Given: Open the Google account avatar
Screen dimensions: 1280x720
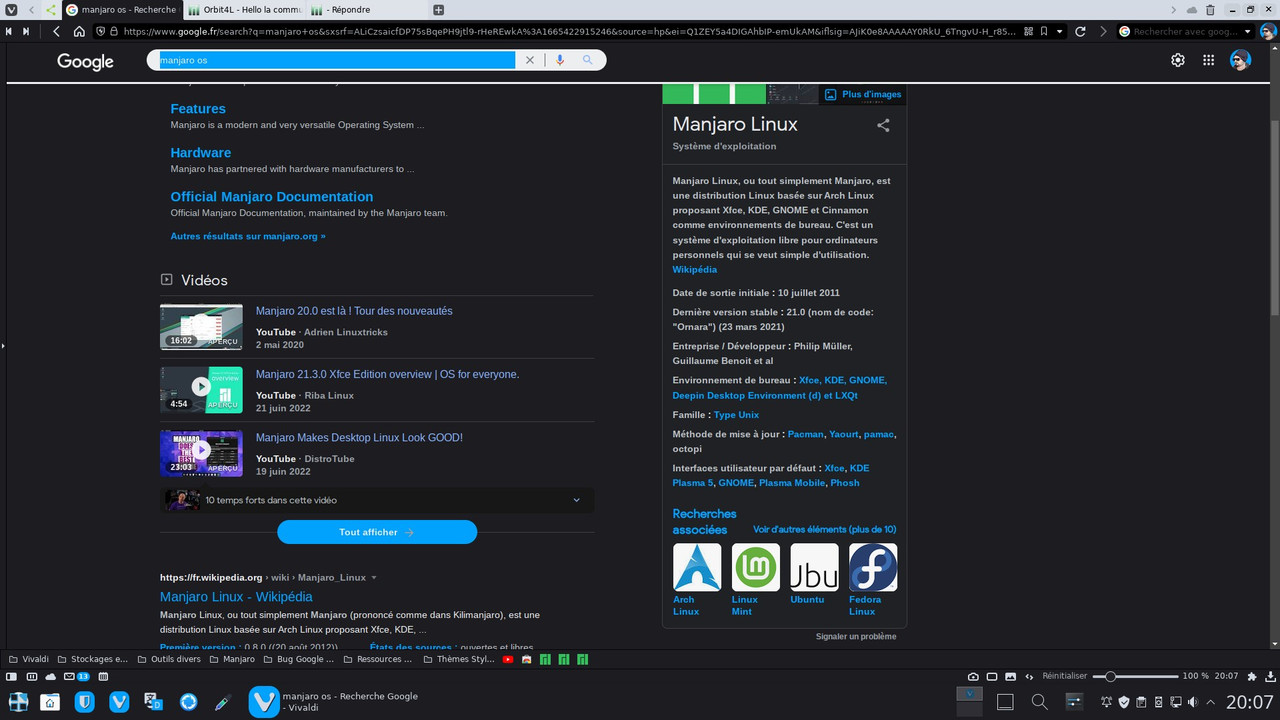Looking at the screenshot, I should click(x=1240, y=60).
